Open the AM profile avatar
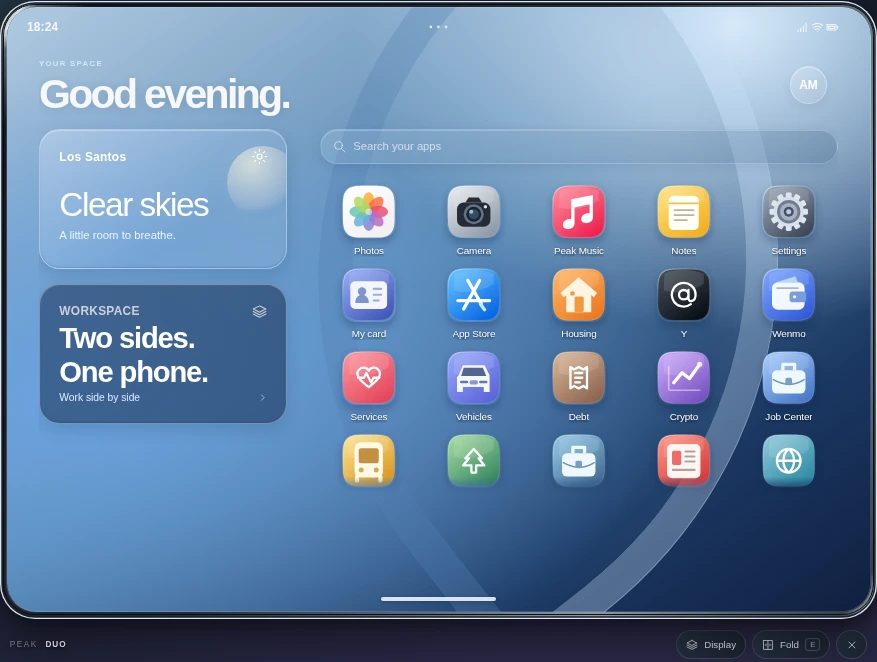 pyautogui.click(x=808, y=85)
